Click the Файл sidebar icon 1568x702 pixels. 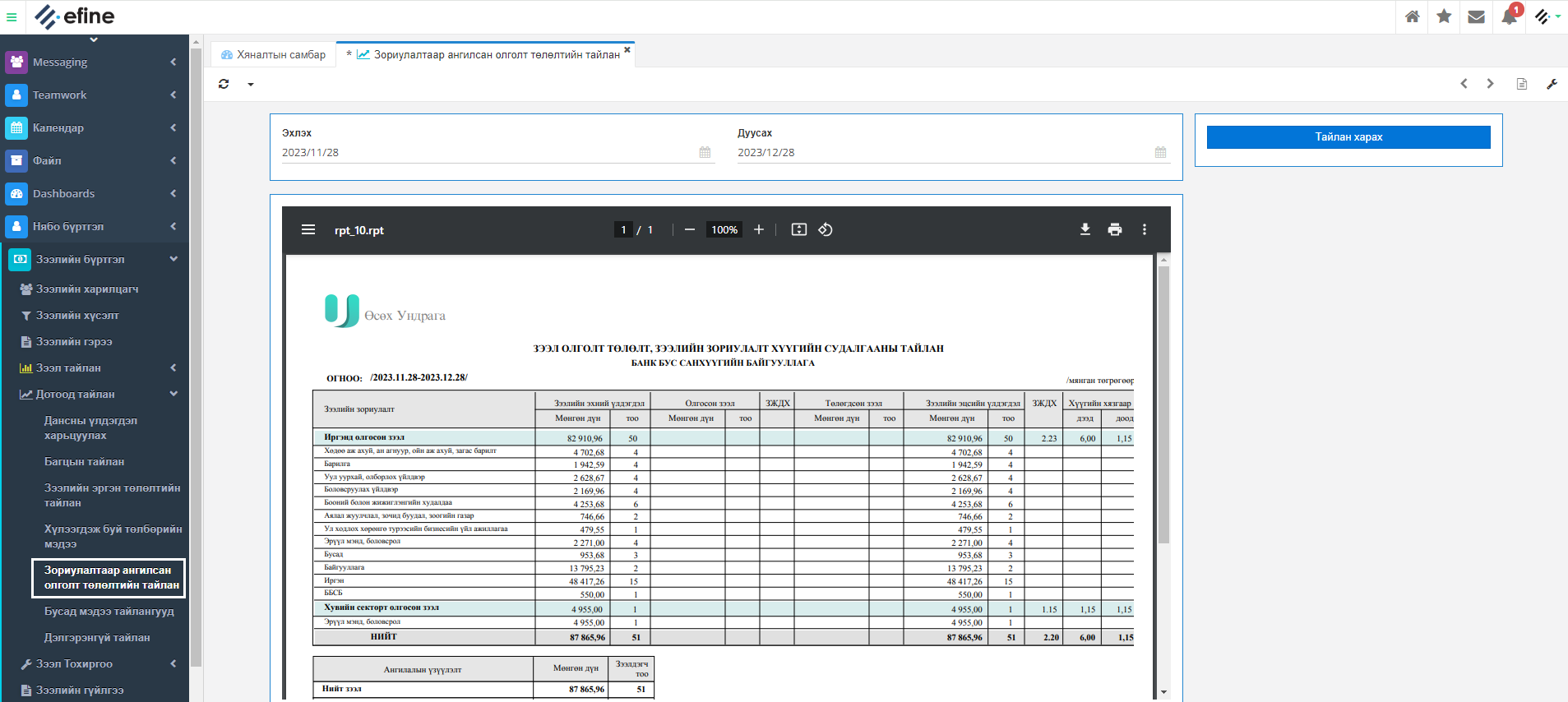pyautogui.click(x=16, y=160)
